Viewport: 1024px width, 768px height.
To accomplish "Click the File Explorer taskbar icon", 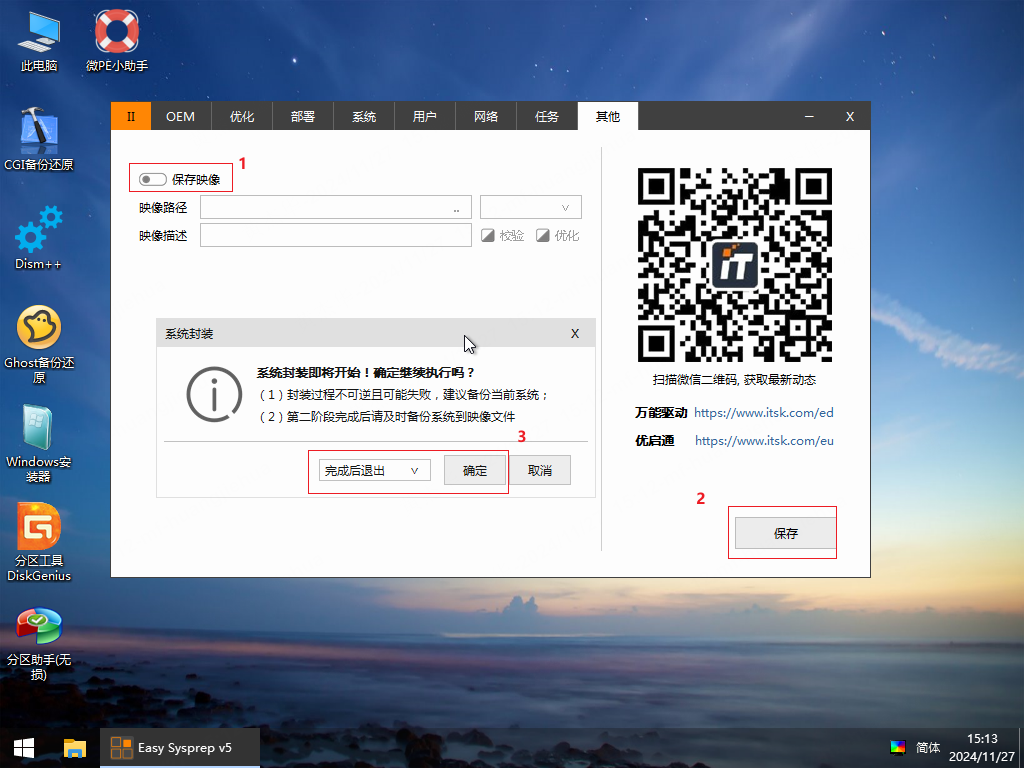I will point(74,747).
